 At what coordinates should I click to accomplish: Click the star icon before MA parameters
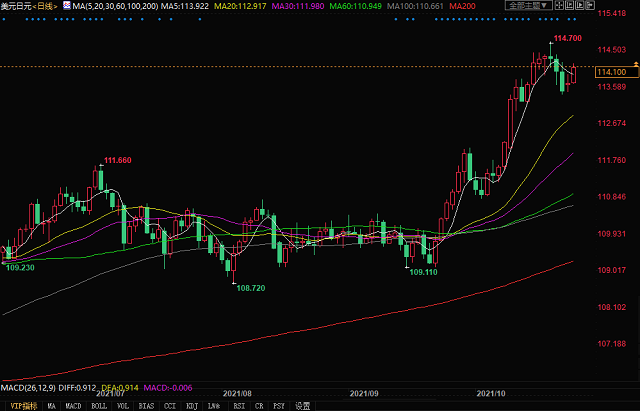[66, 6]
